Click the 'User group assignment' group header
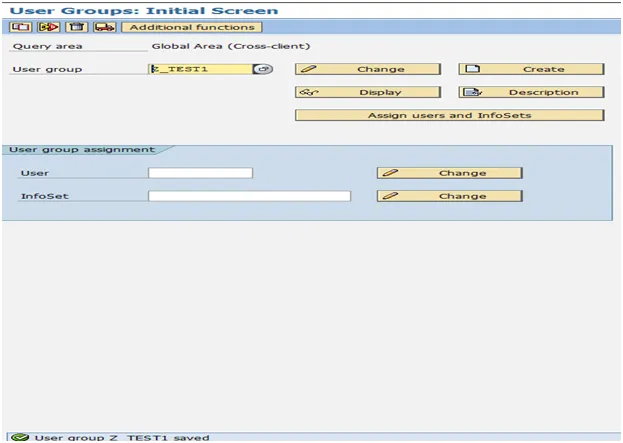Screen dimensions: 623x443 [82, 150]
